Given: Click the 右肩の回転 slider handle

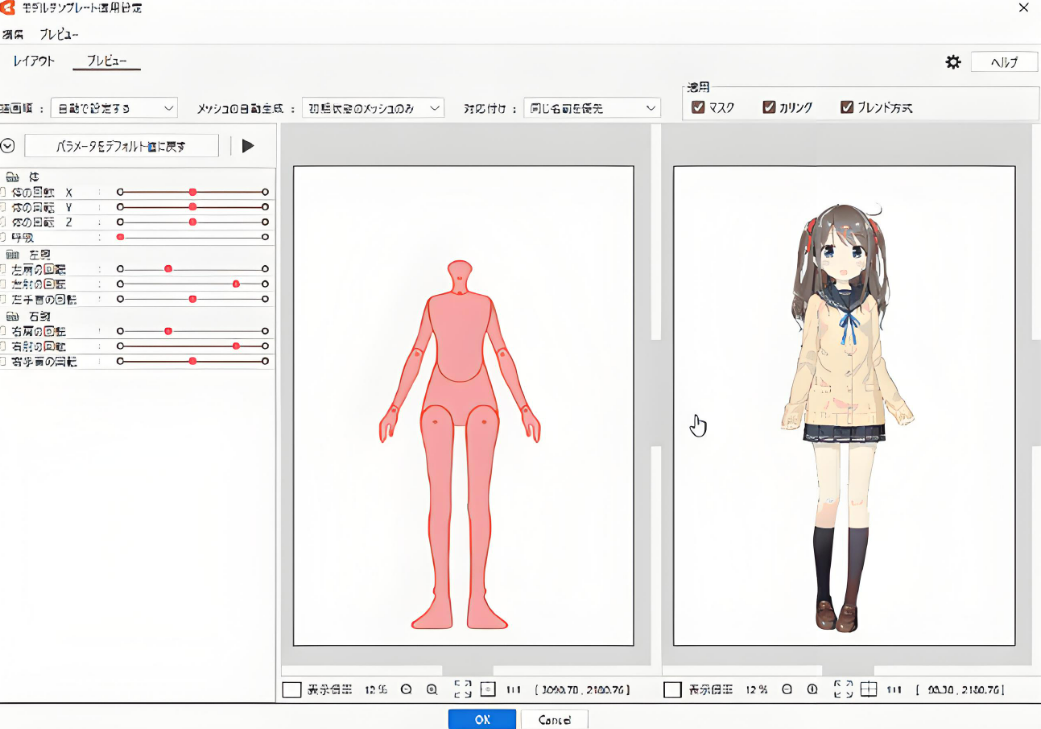Looking at the screenshot, I should [168, 331].
